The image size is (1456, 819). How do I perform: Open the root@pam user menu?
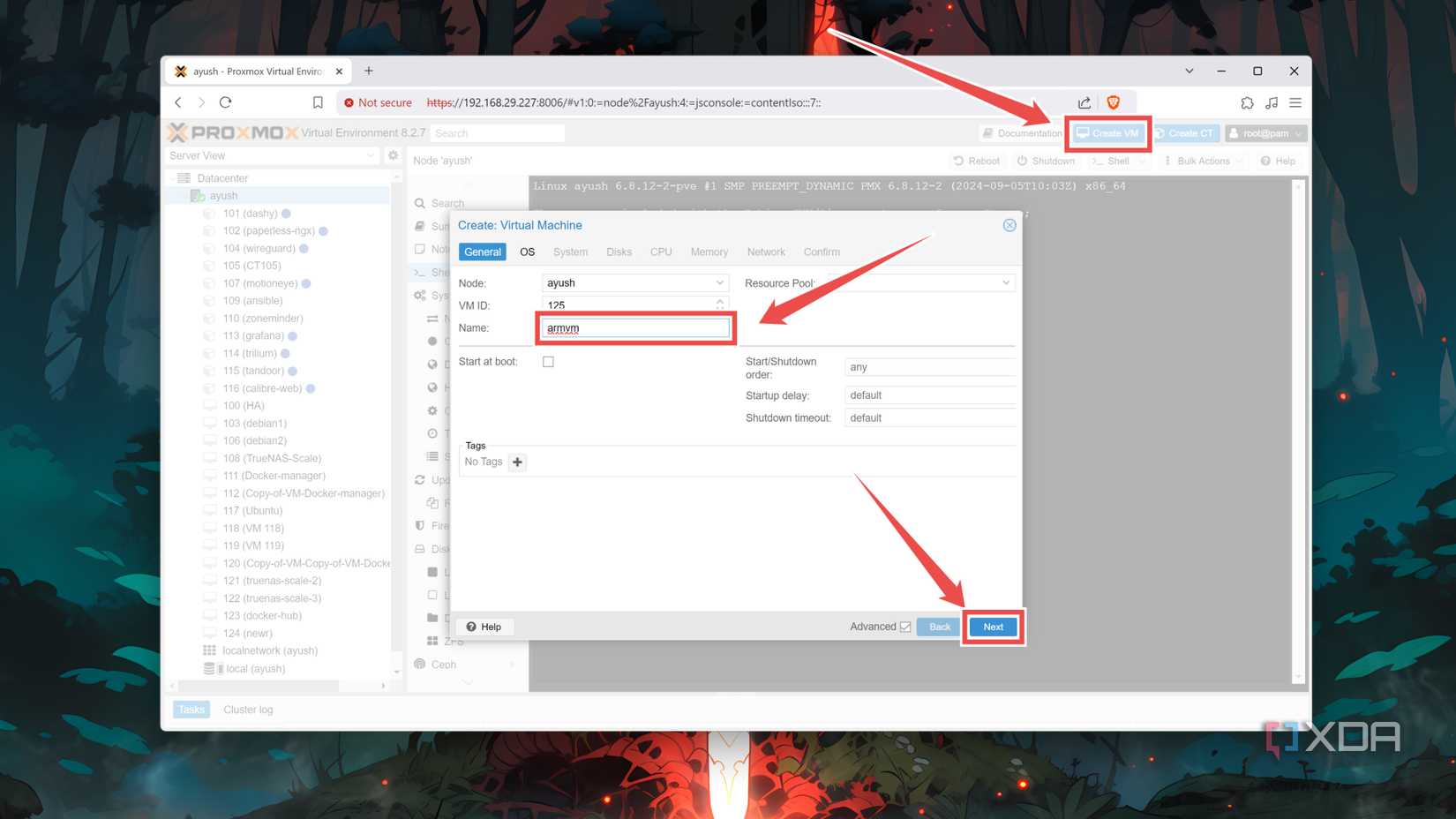[1265, 133]
